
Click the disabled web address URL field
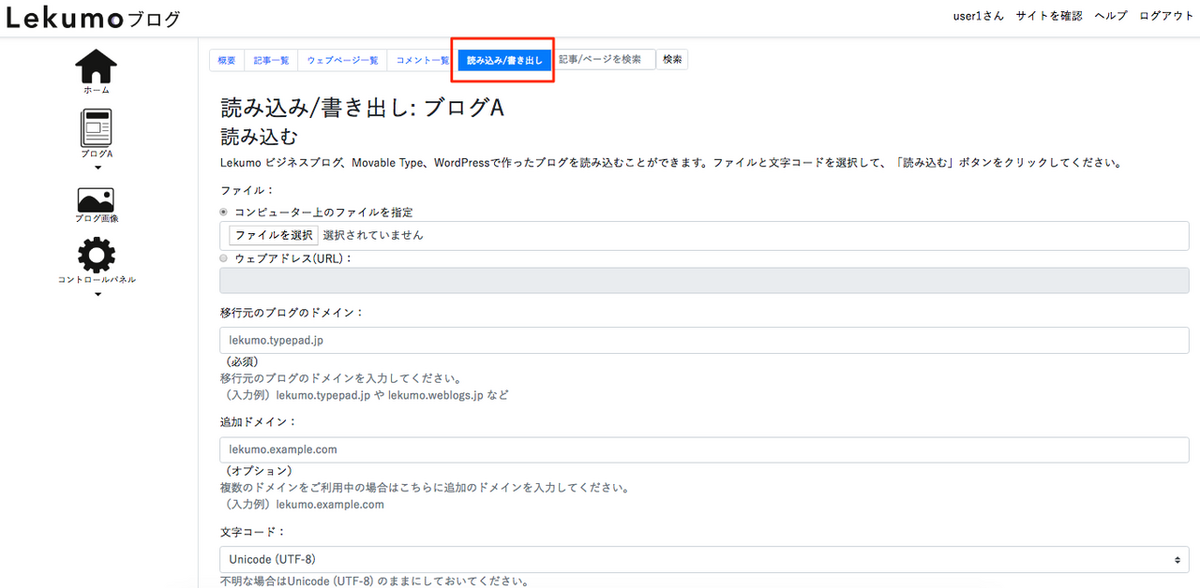[704, 280]
